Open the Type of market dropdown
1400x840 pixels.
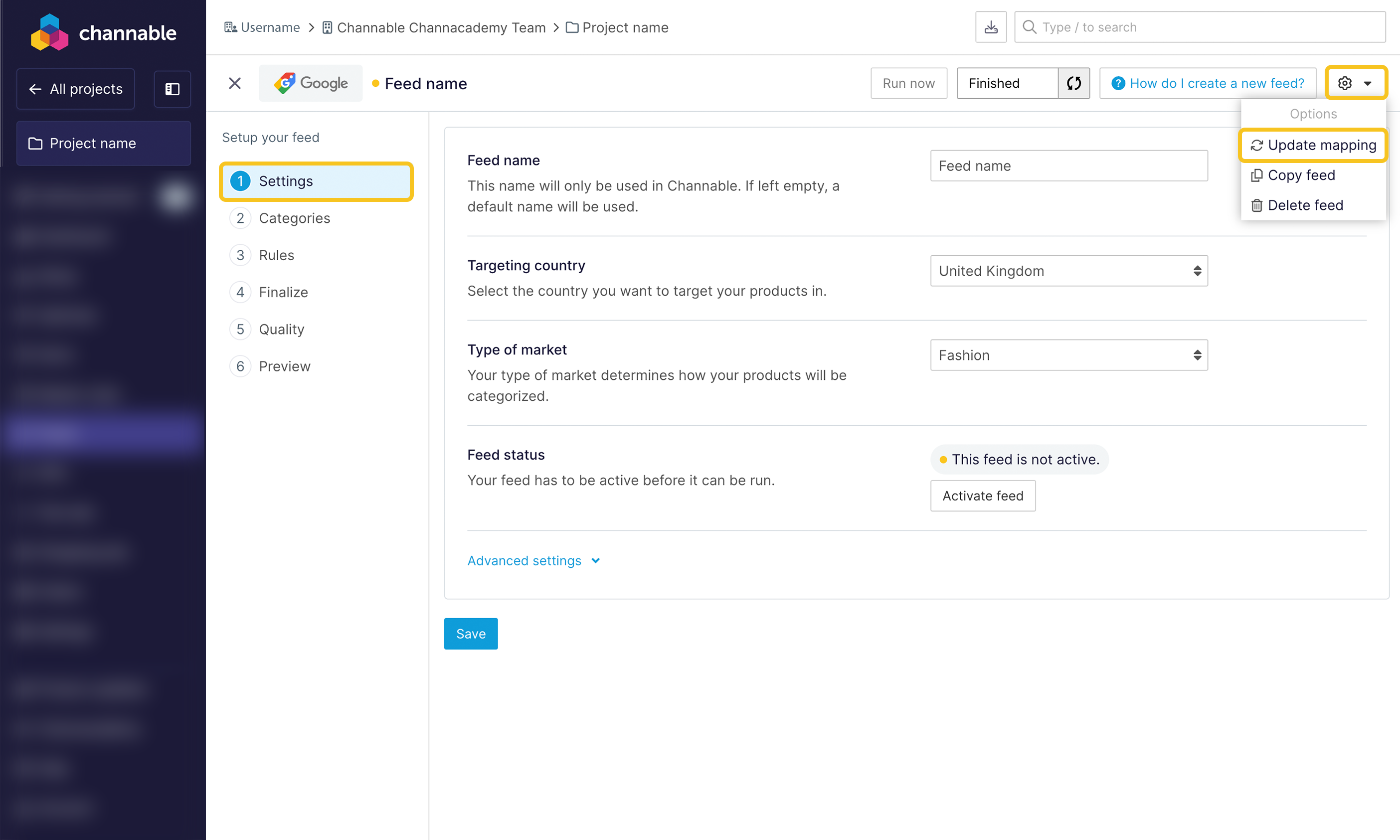tap(1068, 355)
